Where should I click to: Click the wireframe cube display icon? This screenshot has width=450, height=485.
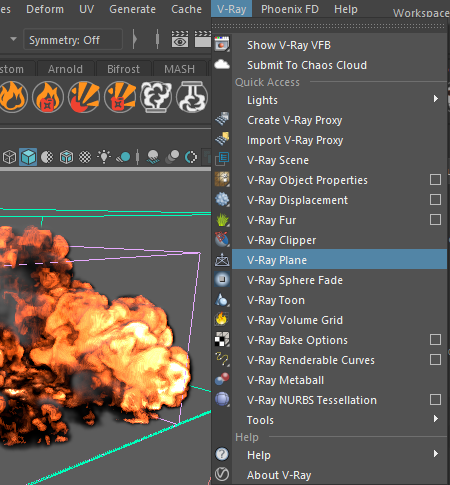point(9,157)
